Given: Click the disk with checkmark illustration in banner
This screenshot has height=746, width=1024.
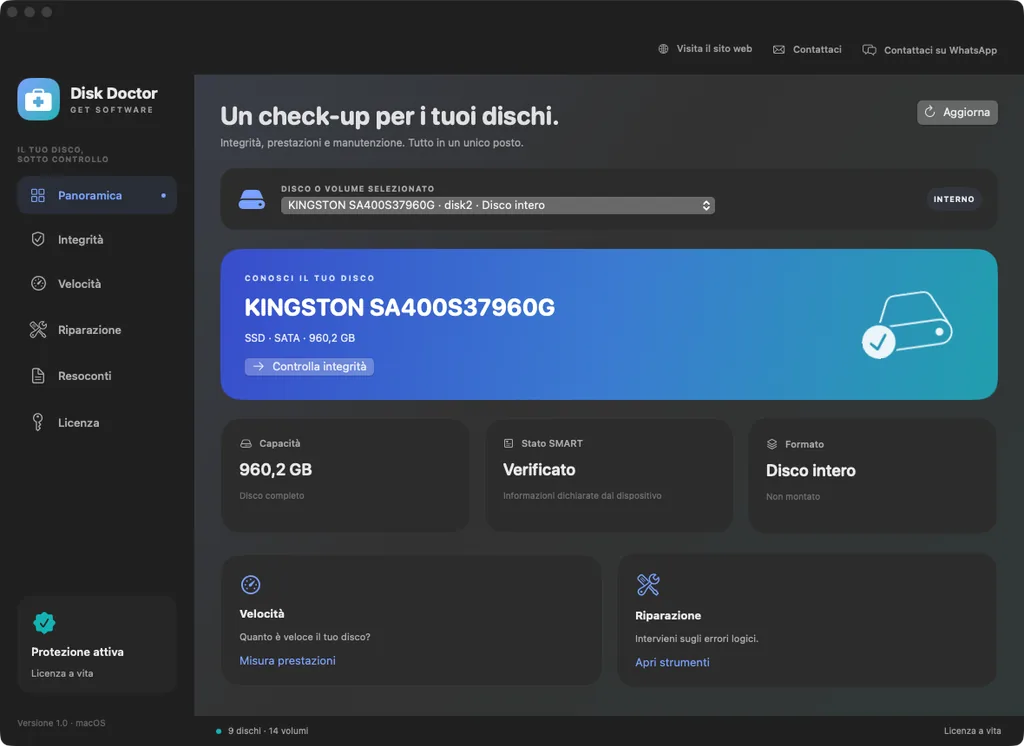Looking at the screenshot, I should point(907,325).
